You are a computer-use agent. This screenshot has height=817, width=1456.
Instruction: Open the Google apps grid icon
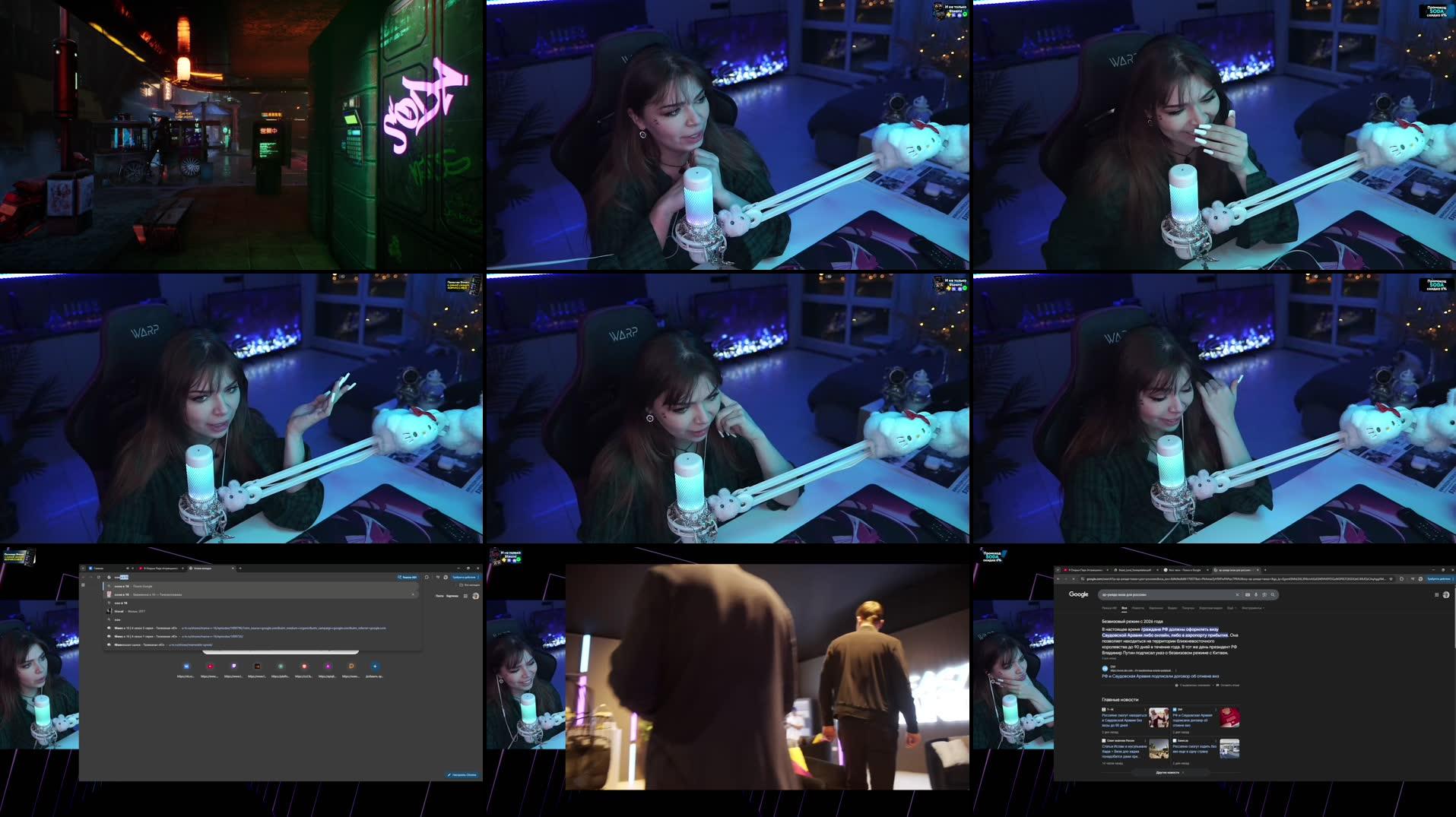coord(1436,594)
